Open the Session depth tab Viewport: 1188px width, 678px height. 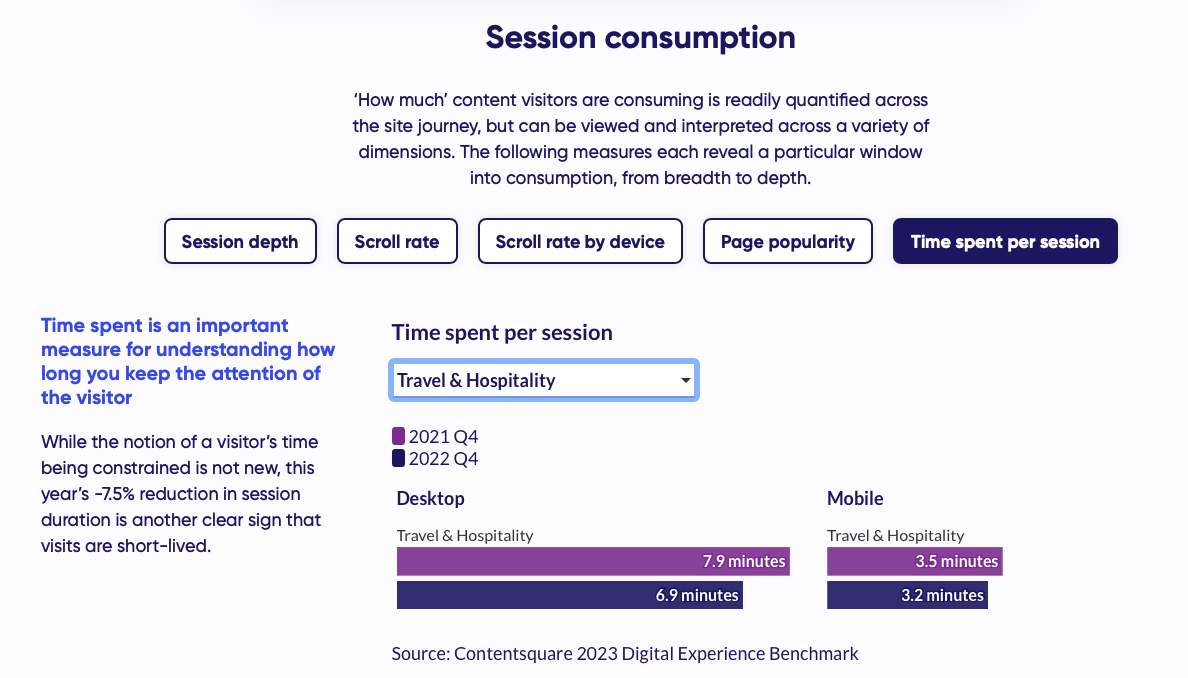click(x=240, y=241)
